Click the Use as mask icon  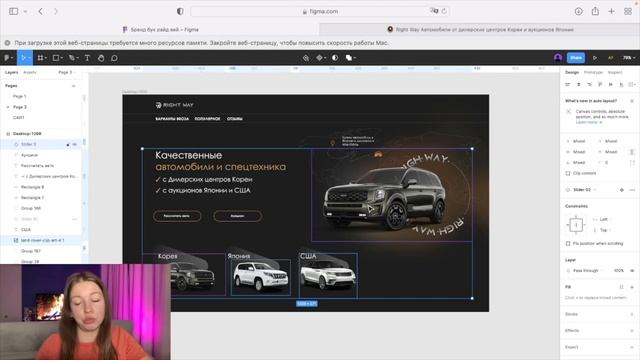(x=335, y=58)
